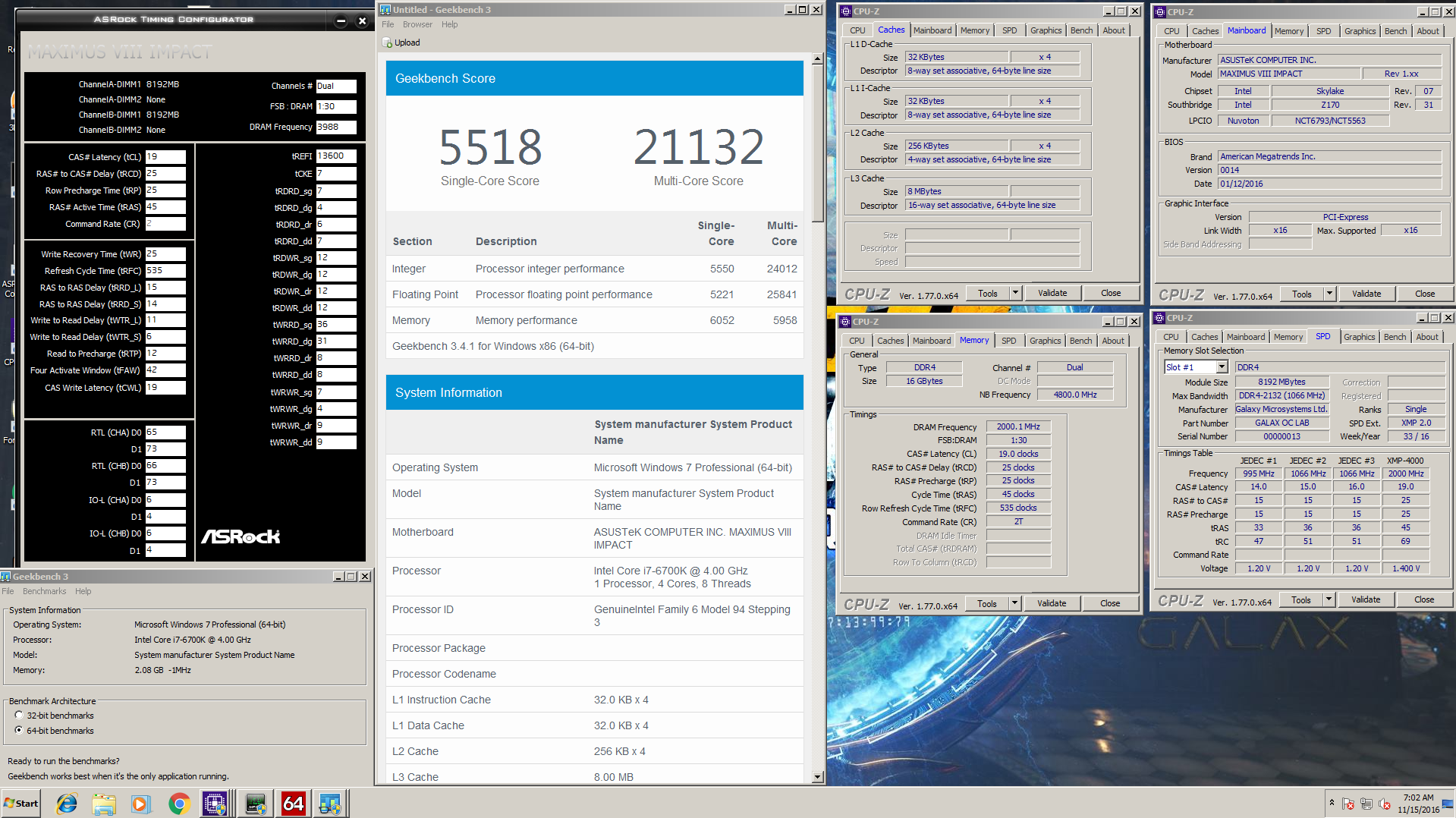The height and width of the screenshot is (818, 1456).
Task: Click Tools button in CPU-Z Memory window
Action: (987, 603)
